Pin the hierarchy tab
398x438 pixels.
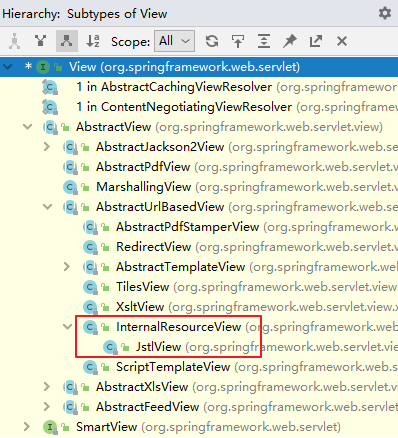click(290, 41)
